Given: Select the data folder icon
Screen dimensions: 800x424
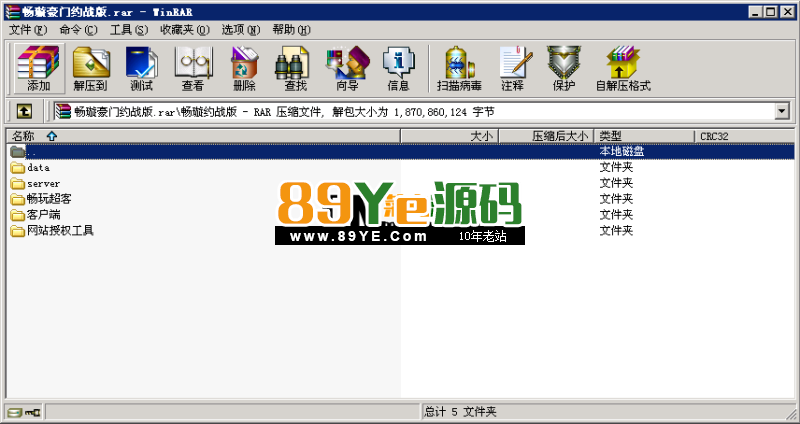Looking at the screenshot, I should click(x=18, y=167).
